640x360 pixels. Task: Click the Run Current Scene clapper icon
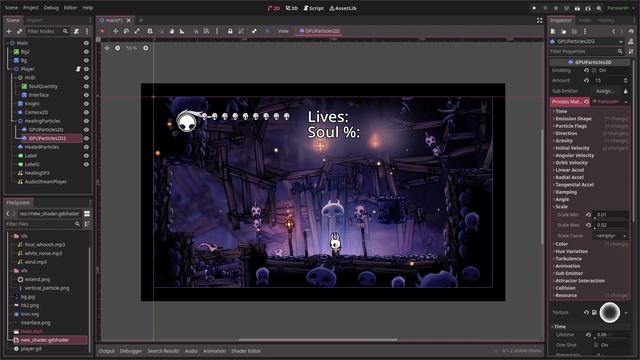(x=577, y=8)
